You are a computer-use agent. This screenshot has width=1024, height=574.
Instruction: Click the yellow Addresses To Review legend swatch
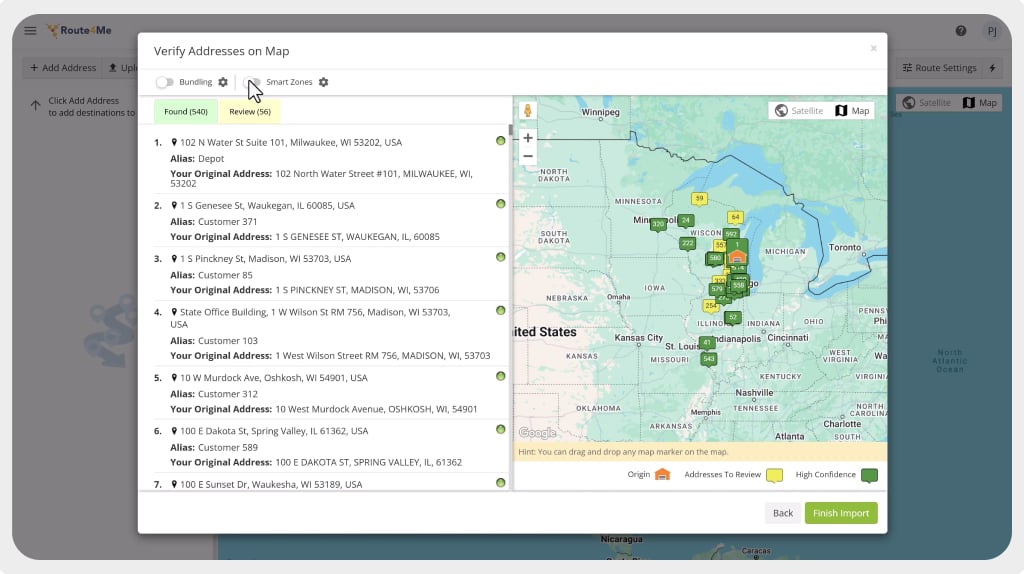pyautogui.click(x=774, y=475)
